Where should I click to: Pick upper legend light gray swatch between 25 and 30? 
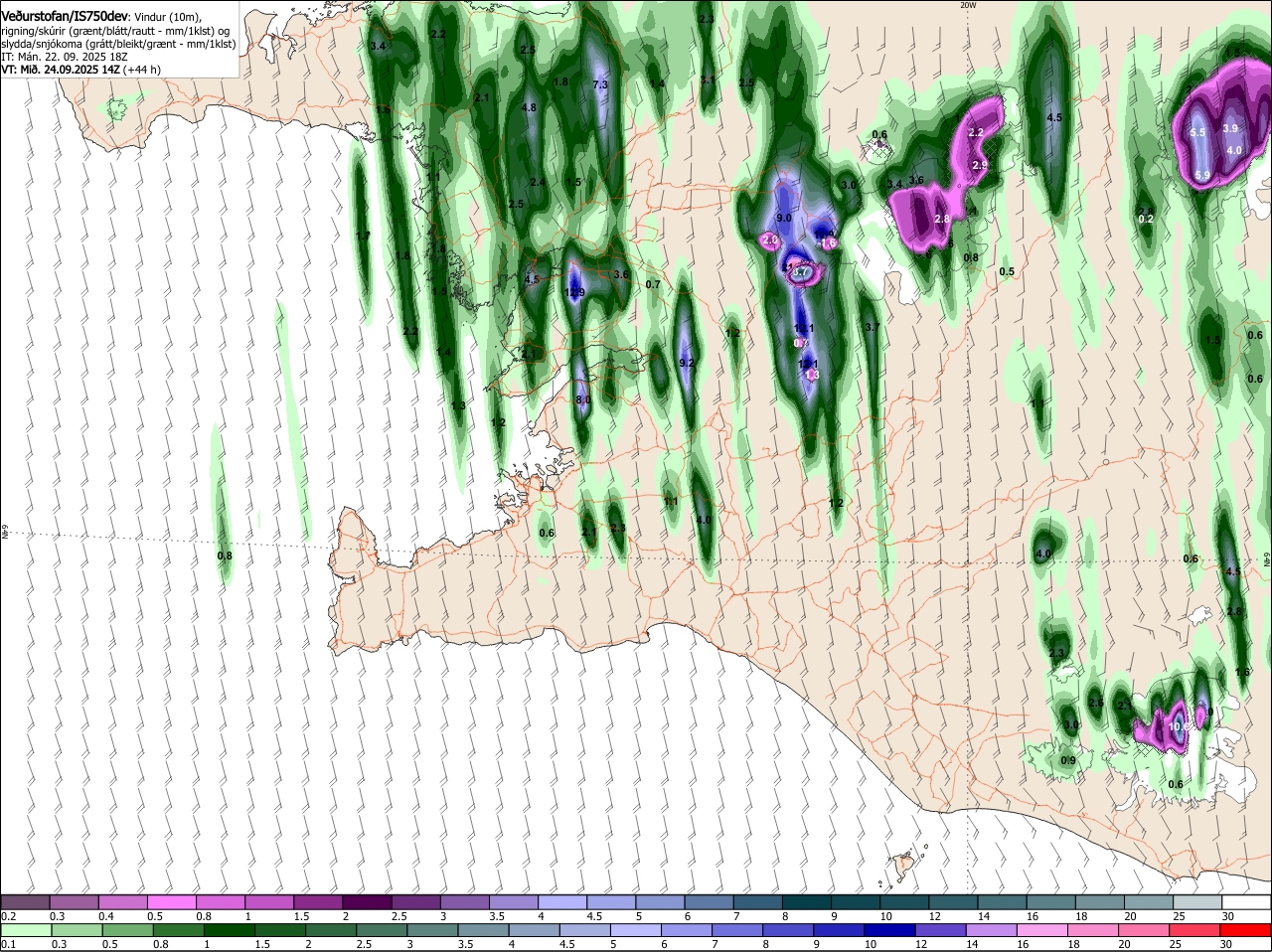(1198, 901)
